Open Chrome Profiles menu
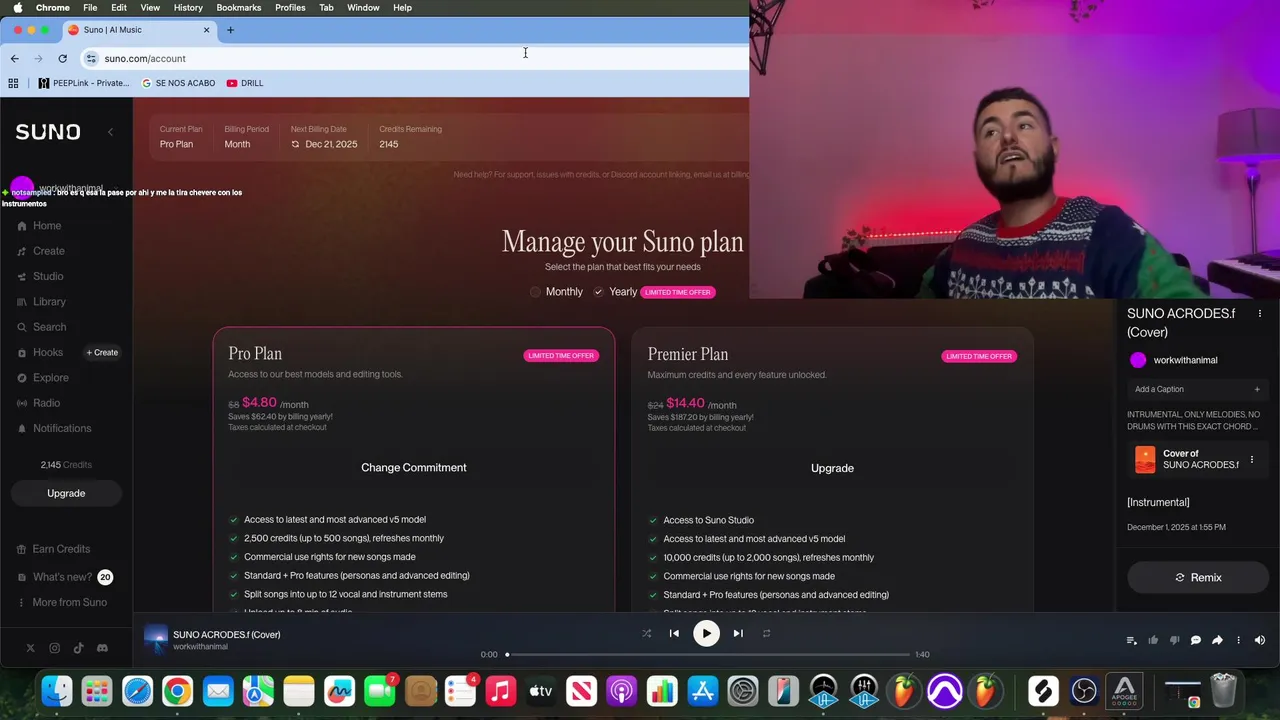This screenshot has height=720, width=1280. [290, 7]
